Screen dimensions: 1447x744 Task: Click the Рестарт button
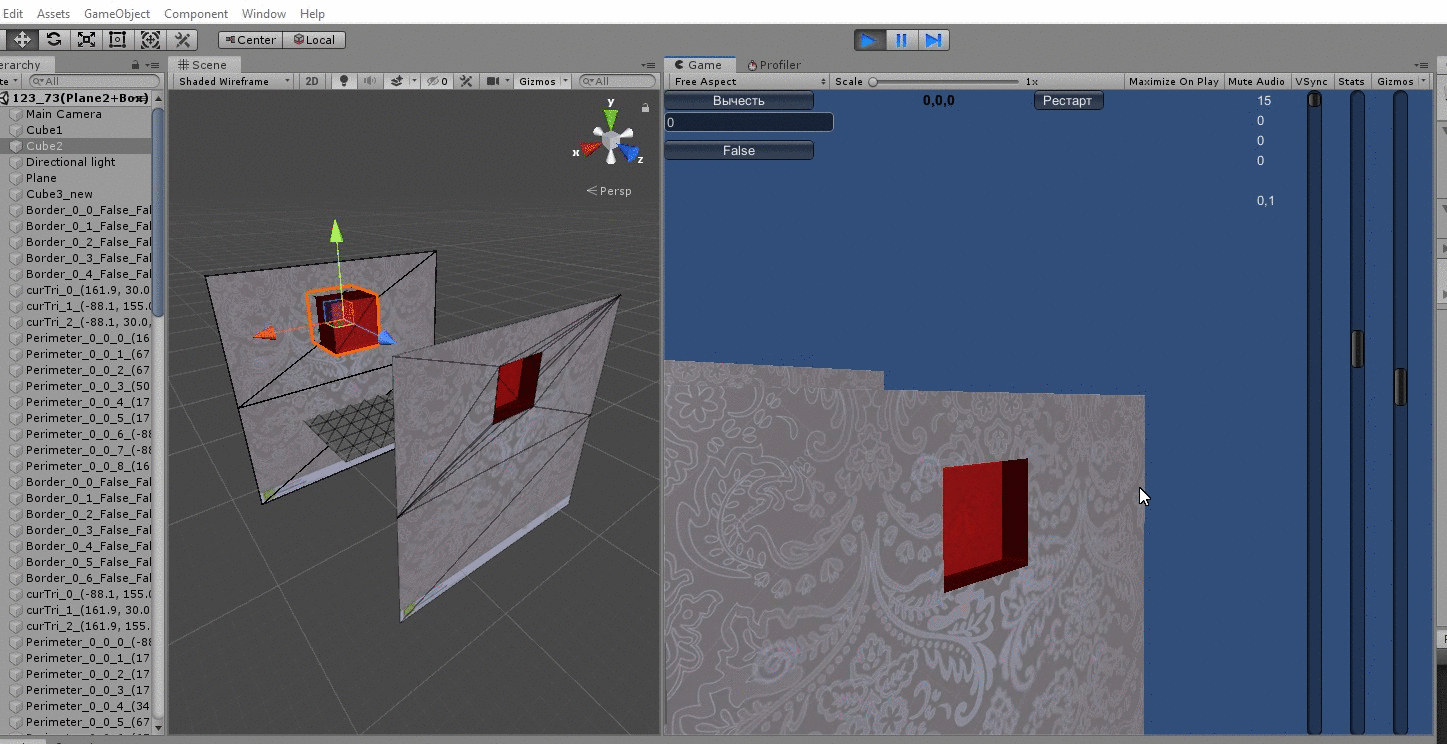coord(1067,101)
